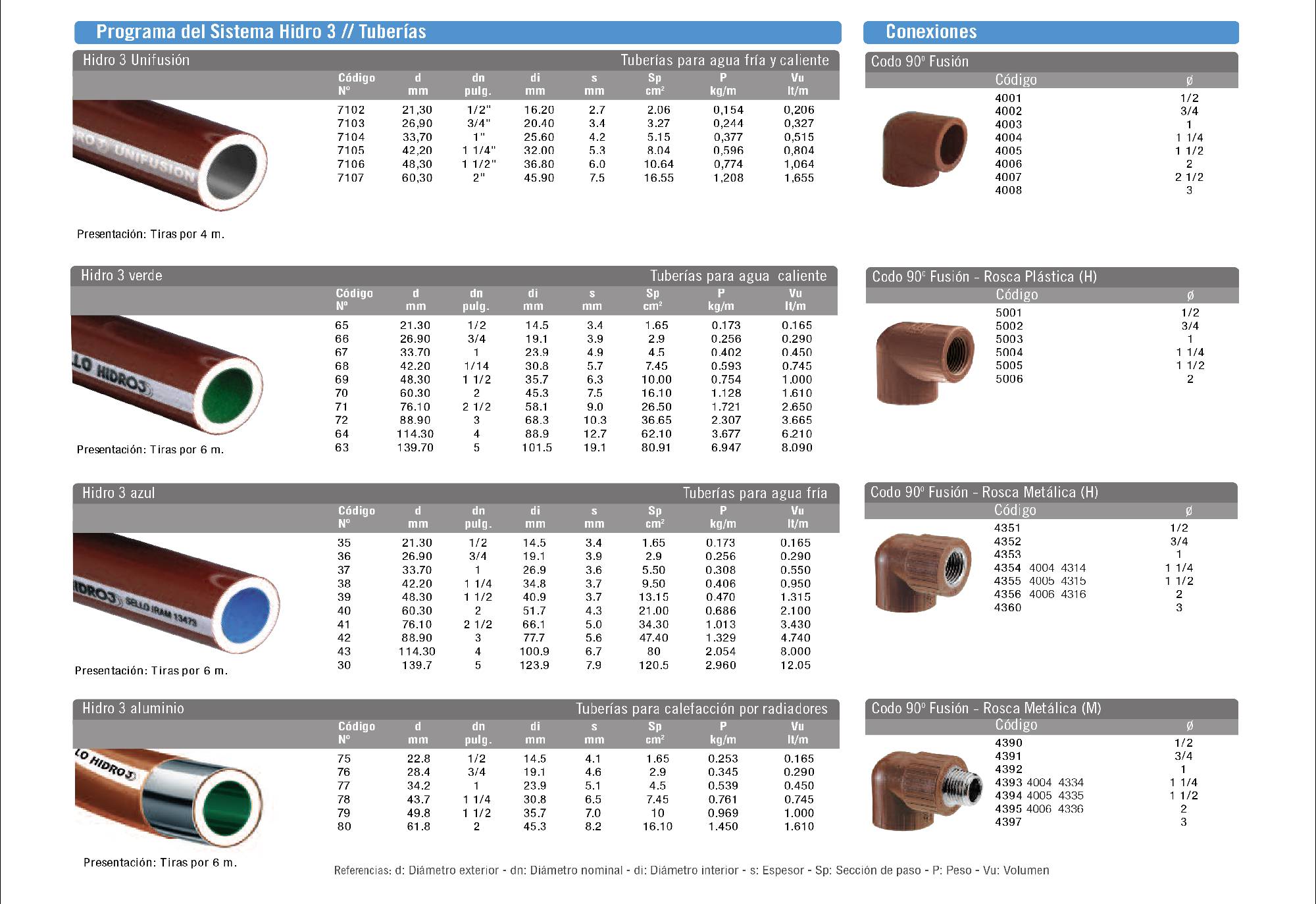
Task: Click the Codo 90° Fusión elbow image
Action: tap(923, 149)
